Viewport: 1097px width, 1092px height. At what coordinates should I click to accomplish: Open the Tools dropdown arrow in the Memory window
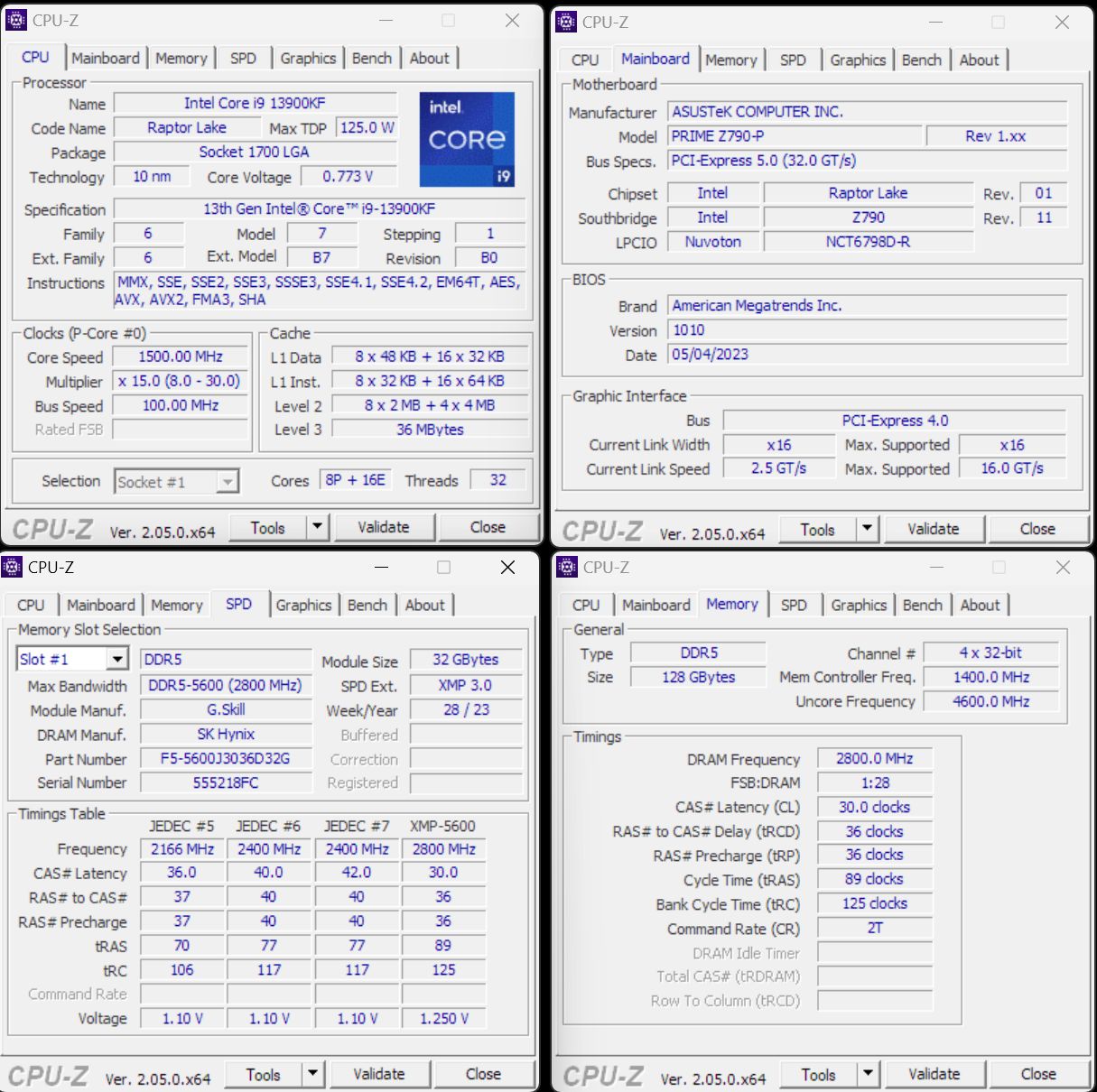coord(868,1074)
